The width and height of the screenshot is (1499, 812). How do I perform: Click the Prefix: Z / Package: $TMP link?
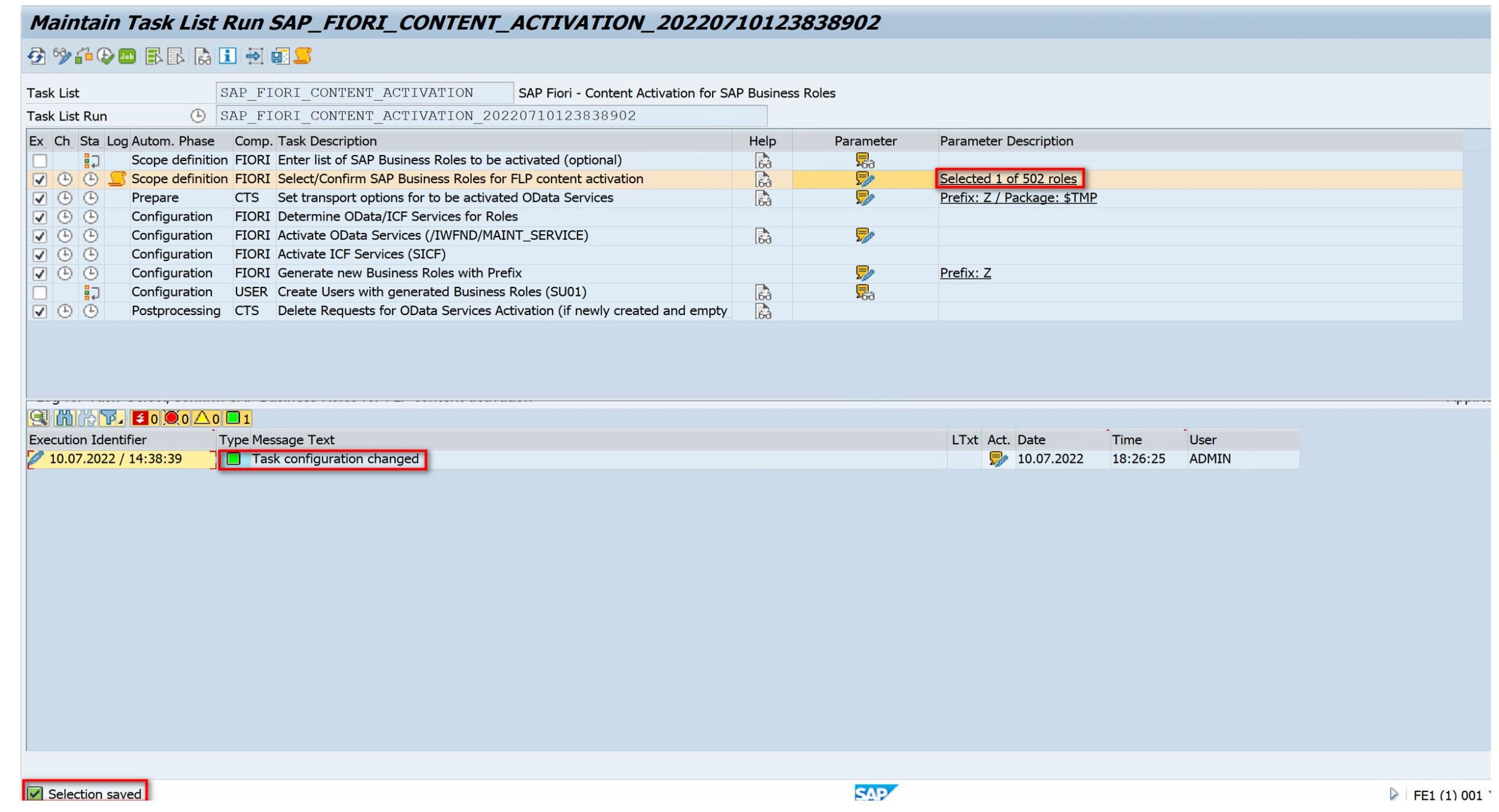(x=1019, y=197)
